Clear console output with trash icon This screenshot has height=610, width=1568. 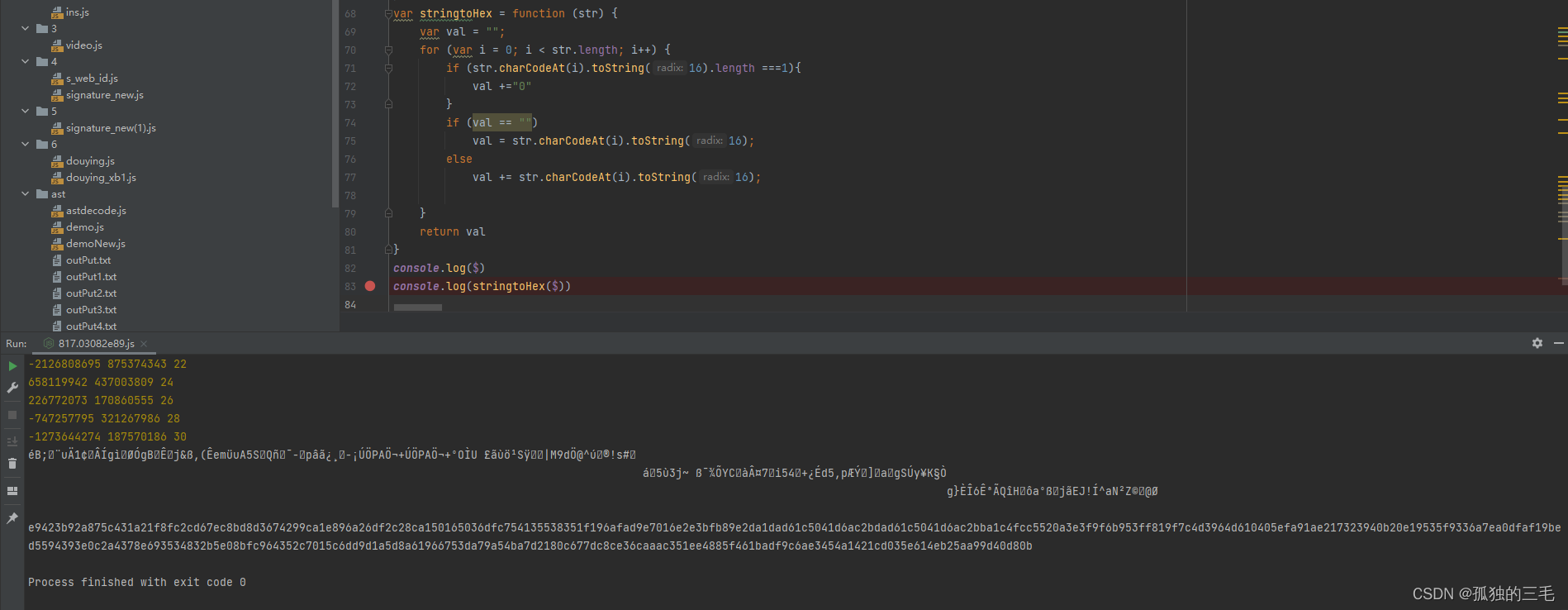click(12, 464)
